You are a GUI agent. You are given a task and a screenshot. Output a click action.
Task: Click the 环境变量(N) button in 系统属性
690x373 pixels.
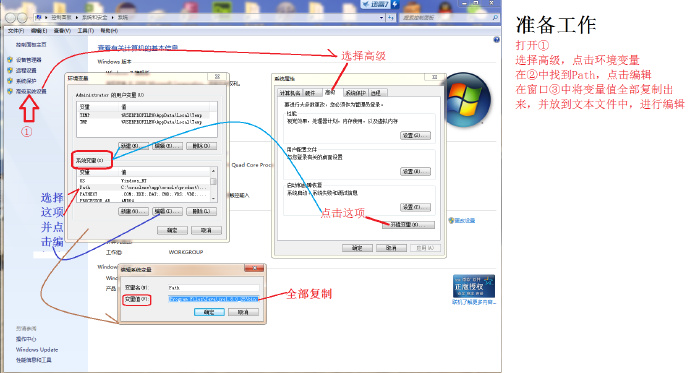point(408,225)
